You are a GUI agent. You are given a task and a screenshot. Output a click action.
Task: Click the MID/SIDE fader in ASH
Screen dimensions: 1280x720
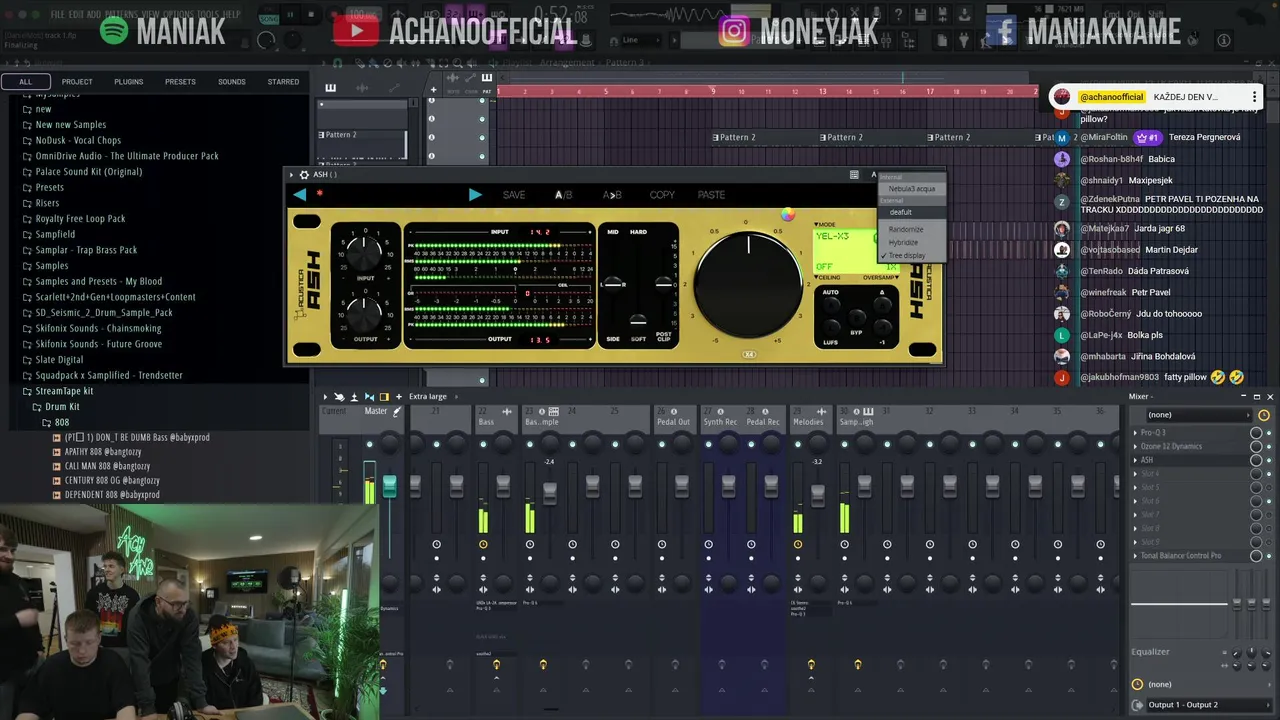pos(614,284)
